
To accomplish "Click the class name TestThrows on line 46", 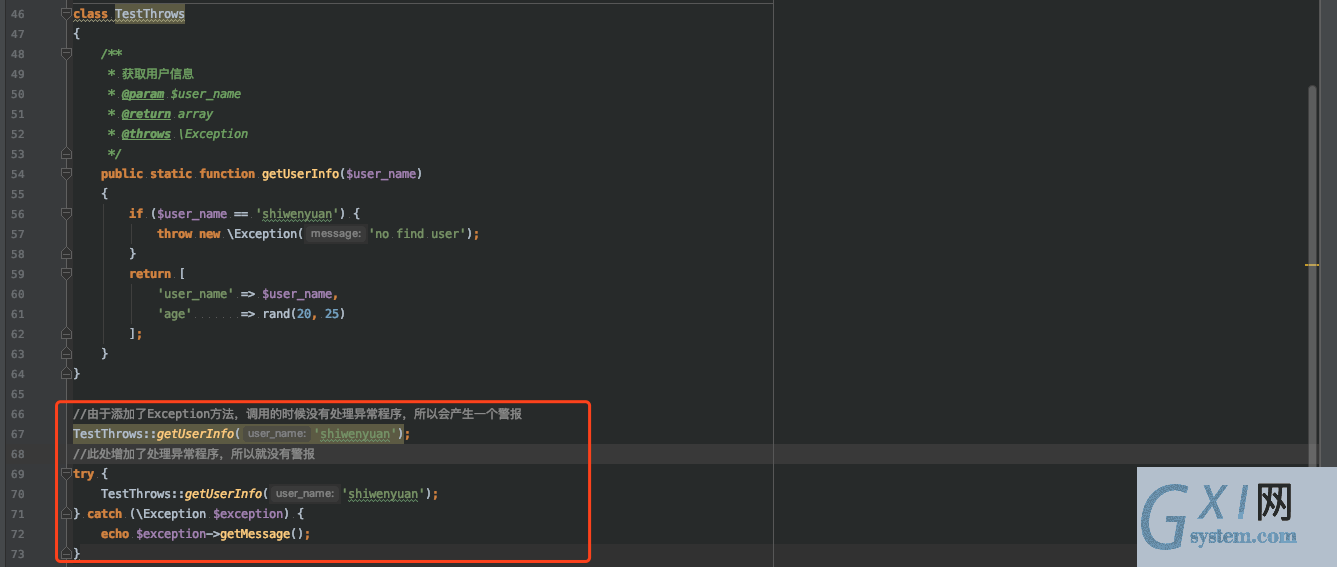I will (150, 14).
